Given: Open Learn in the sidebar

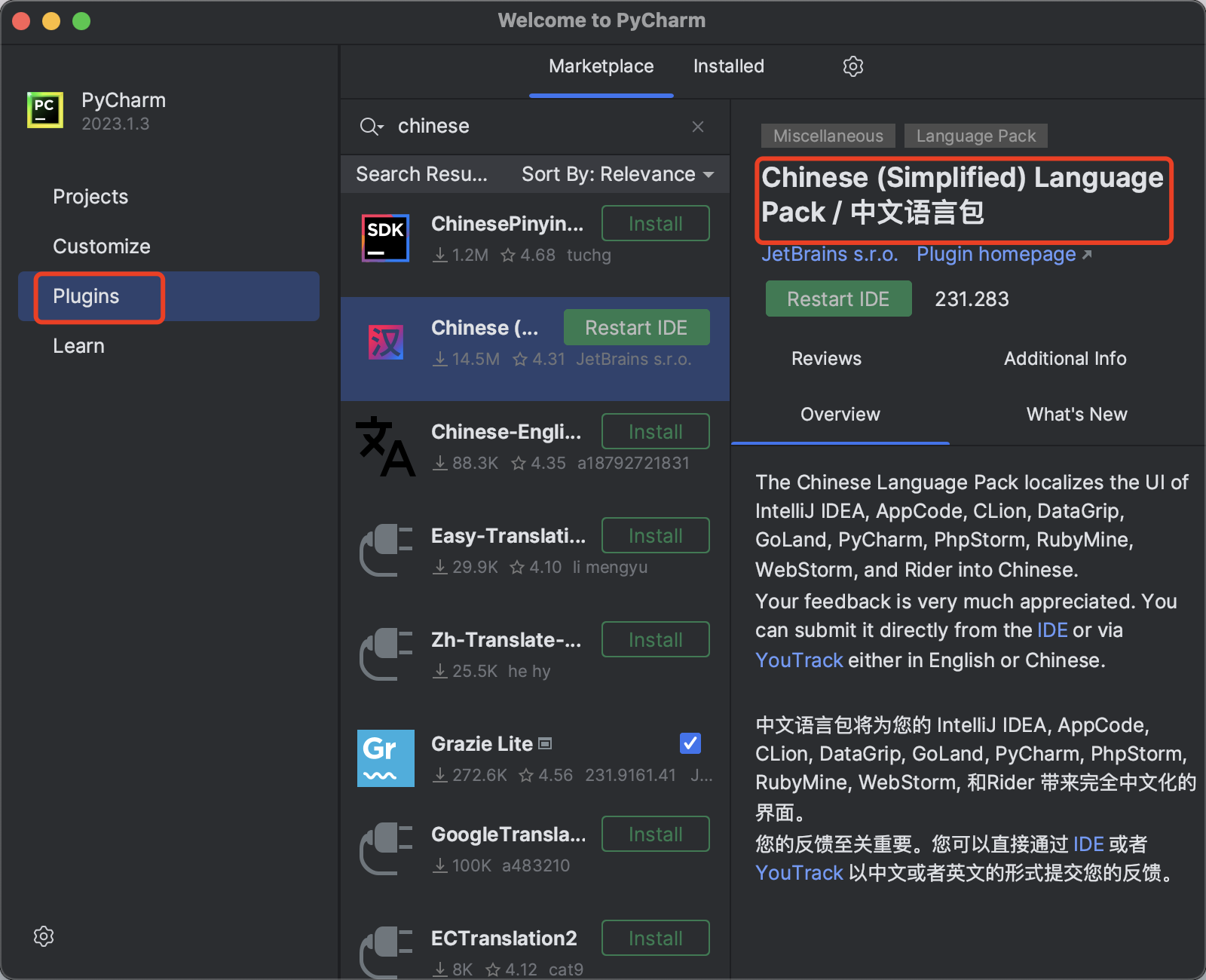Looking at the screenshot, I should (x=78, y=346).
